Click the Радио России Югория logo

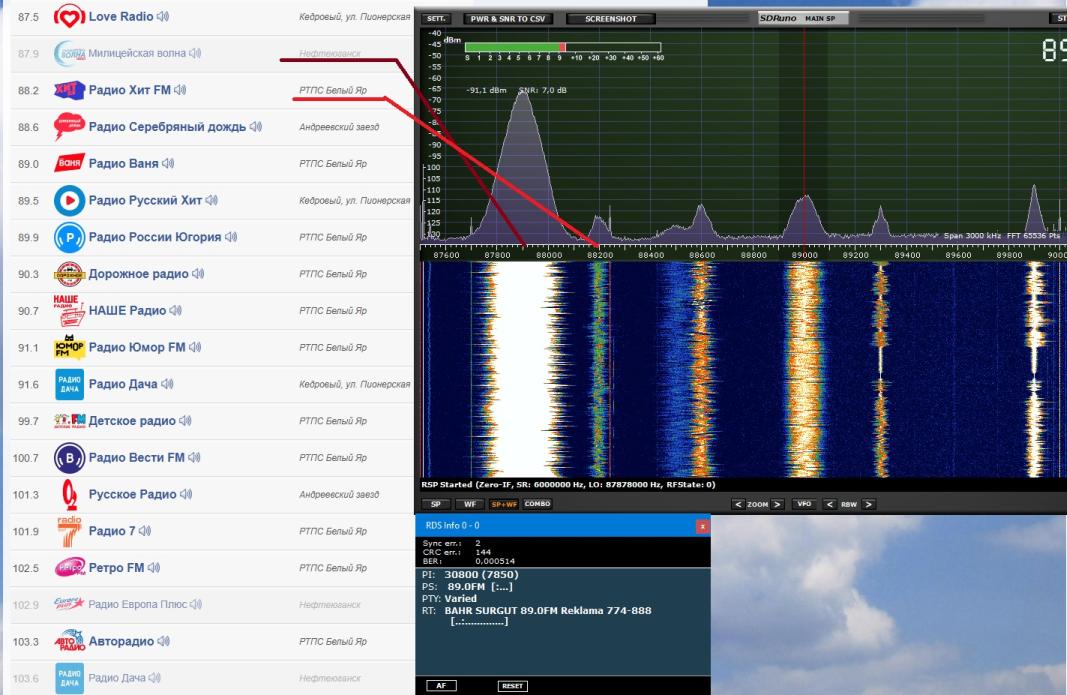pyautogui.click(x=69, y=237)
